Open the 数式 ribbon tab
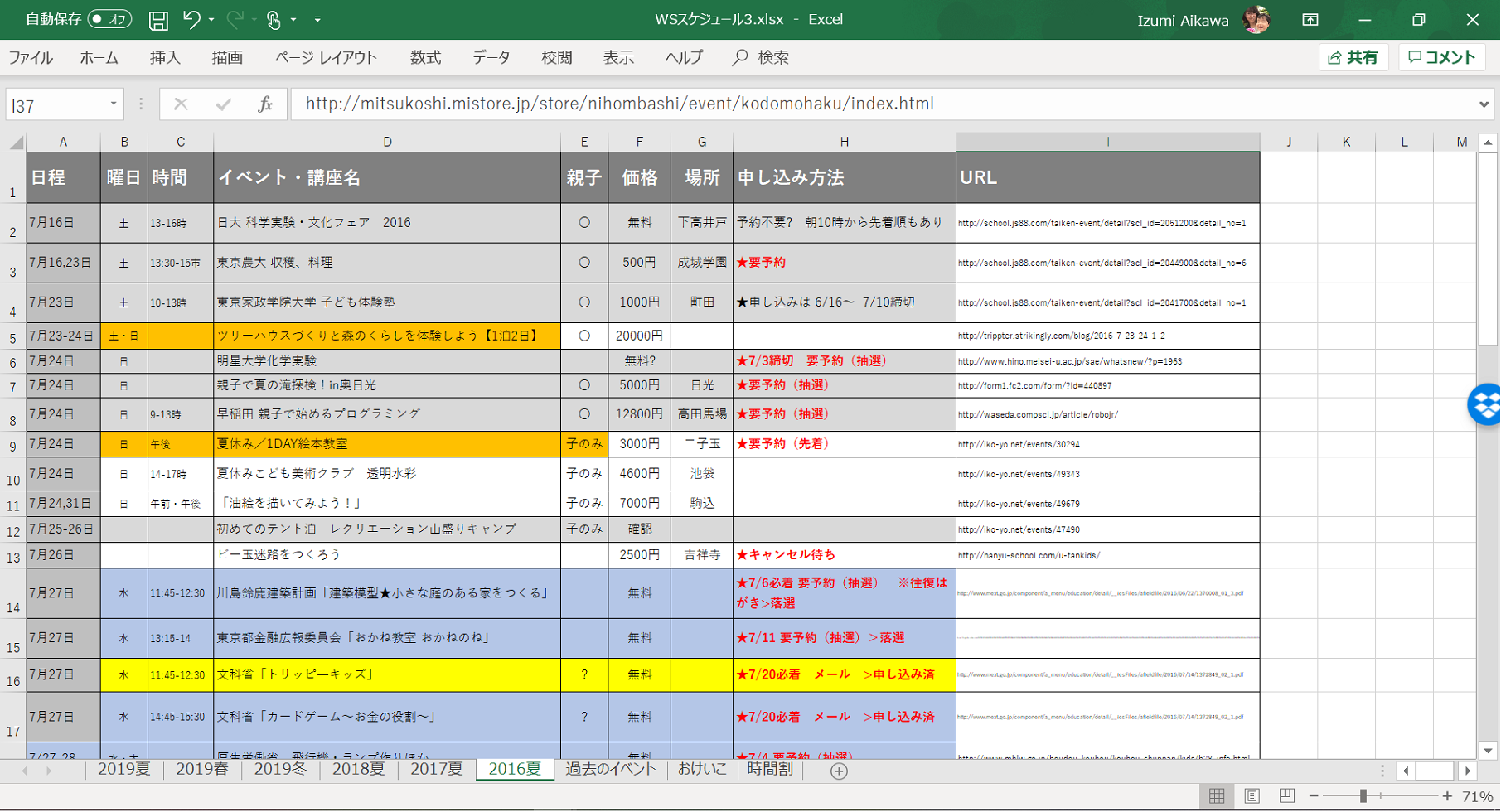This screenshot has width=1501, height=812. pyautogui.click(x=425, y=58)
